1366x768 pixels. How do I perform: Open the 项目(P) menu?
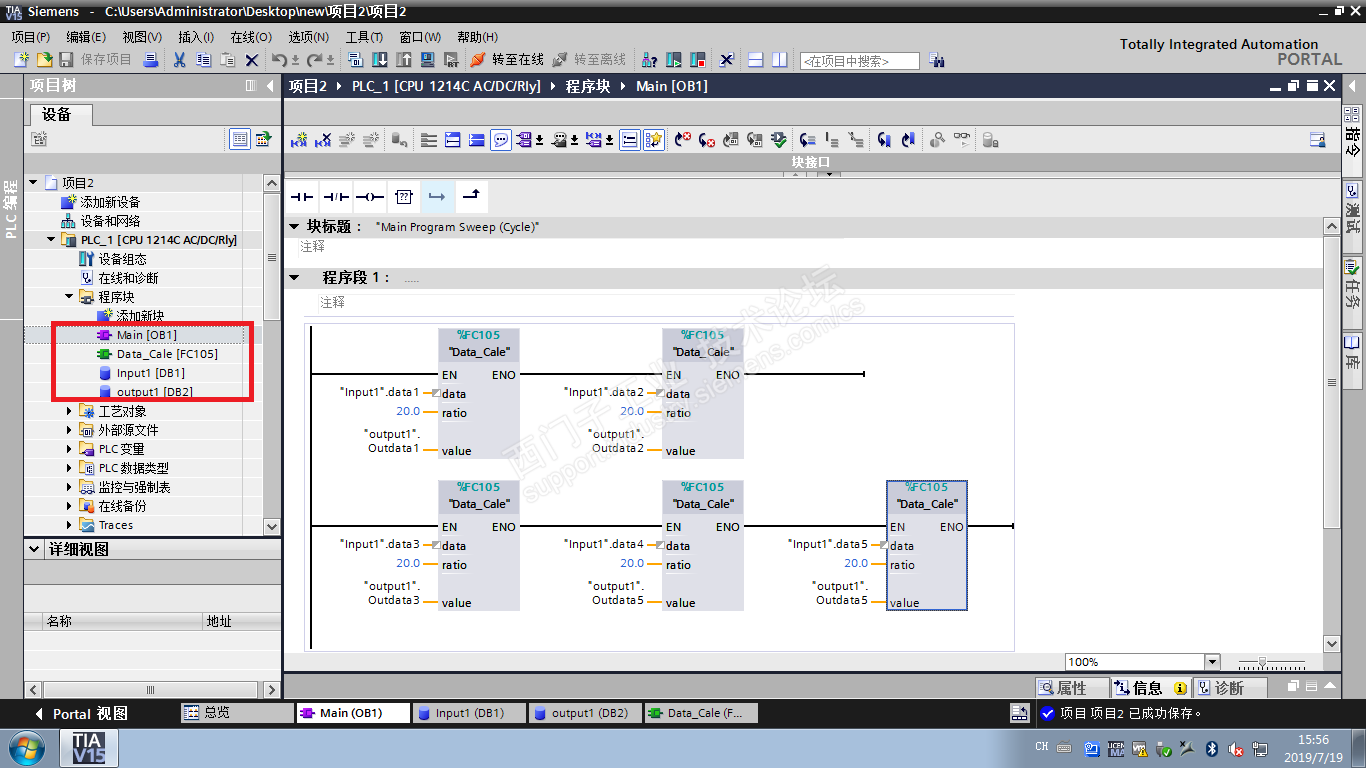coord(30,37)
